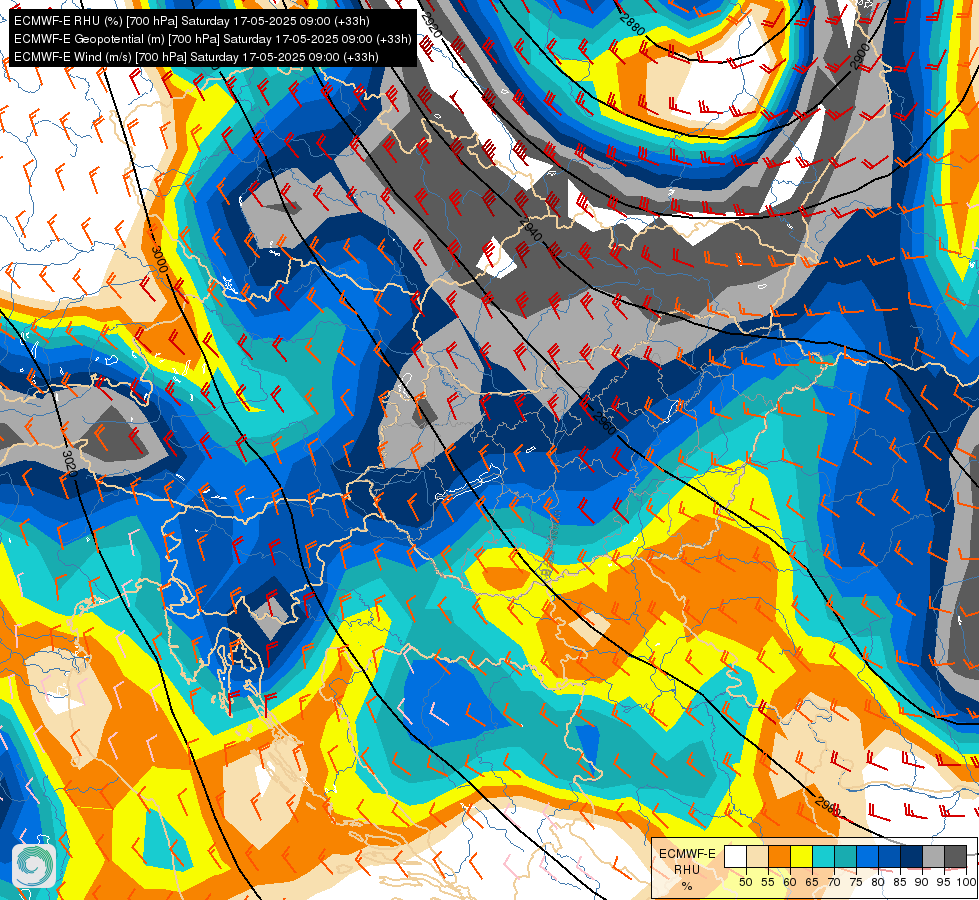
Task: Click the legend 'RHU' label
Action: 687,869
